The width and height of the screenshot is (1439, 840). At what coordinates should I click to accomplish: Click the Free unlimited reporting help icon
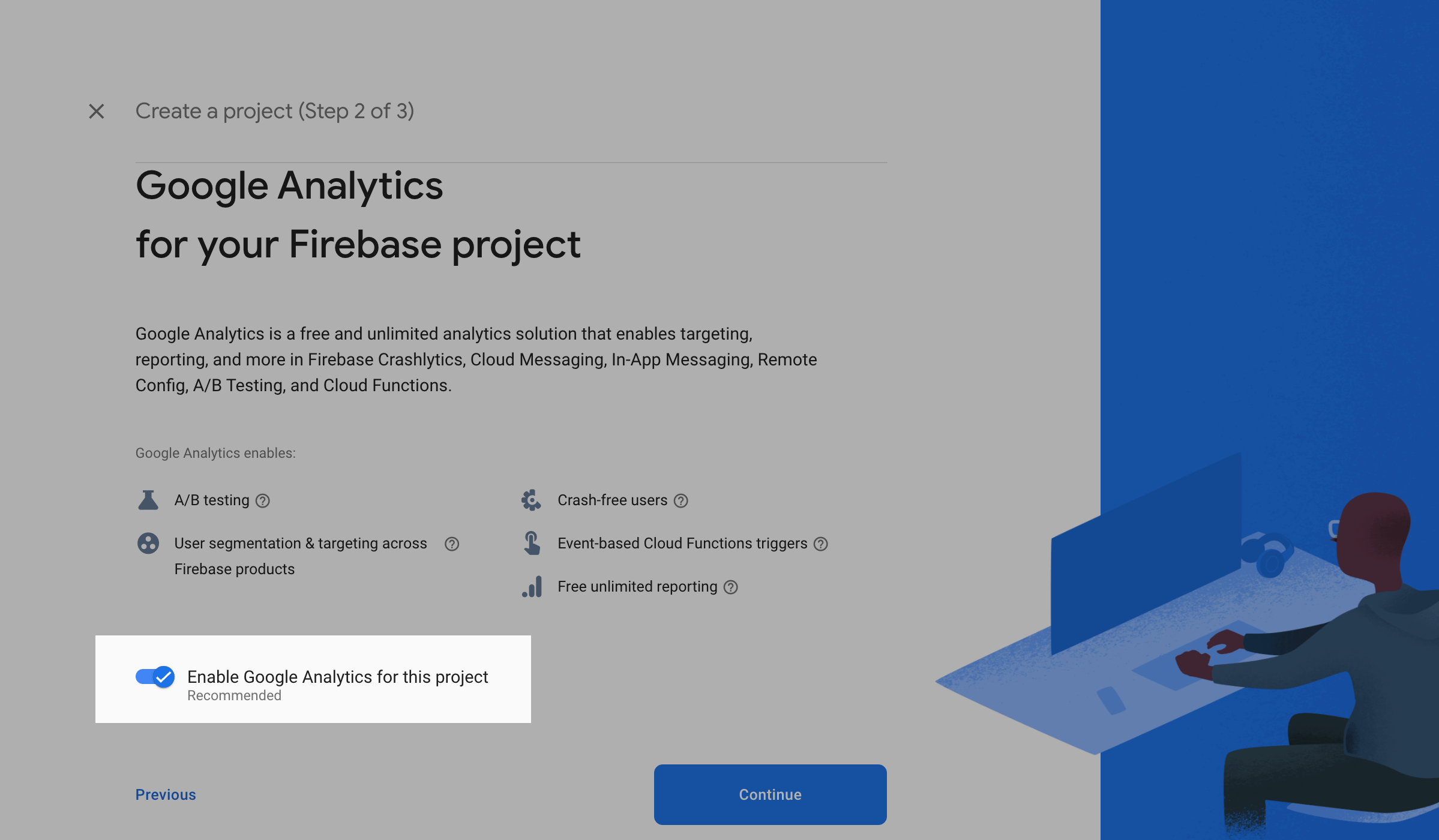[731, 587]
